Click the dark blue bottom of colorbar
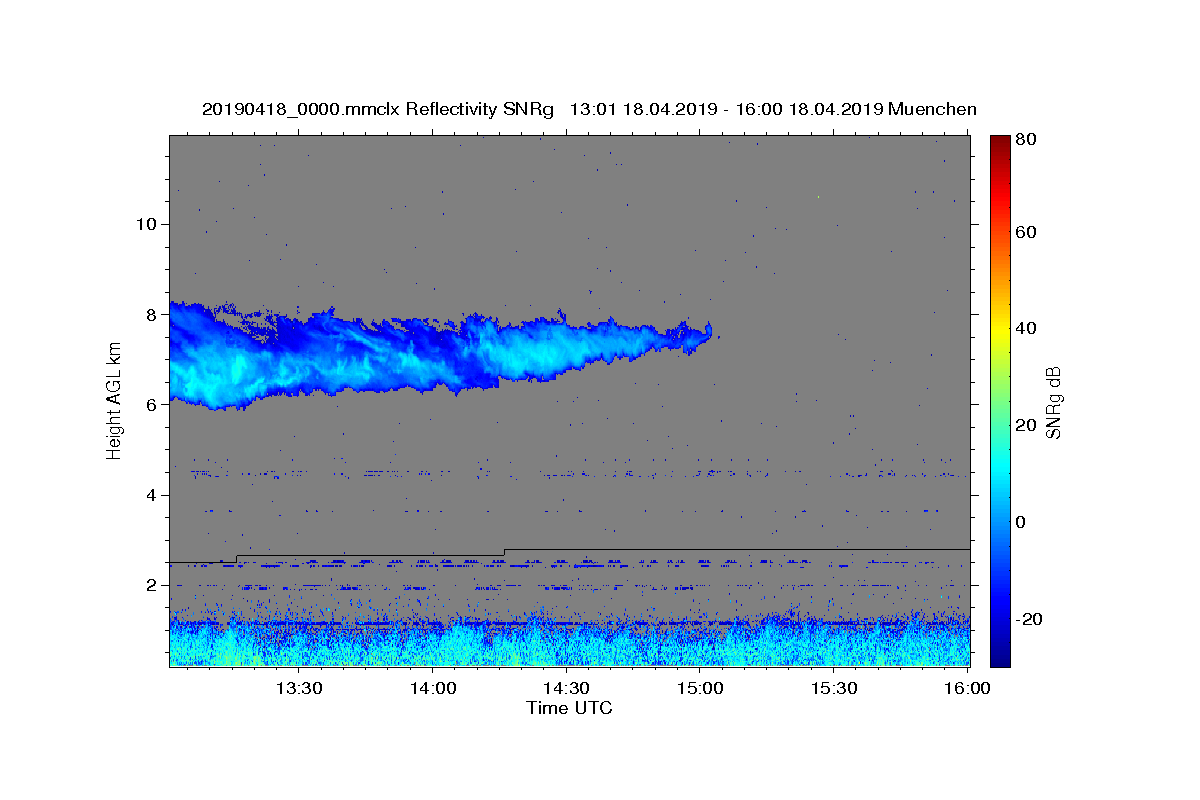 pyautogui.click(x=1000, y=655)
